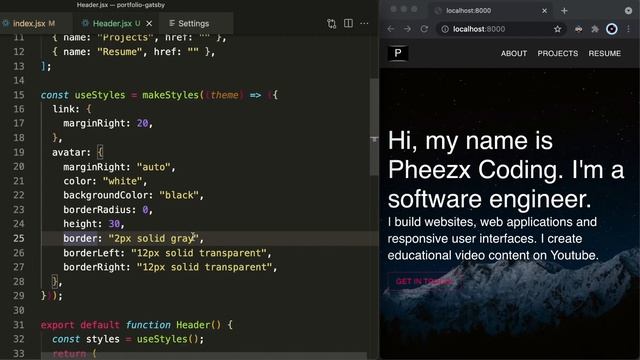The image size is (640, 360).
Task: Bookmark this page with the star icon
Action: [558, 29]
